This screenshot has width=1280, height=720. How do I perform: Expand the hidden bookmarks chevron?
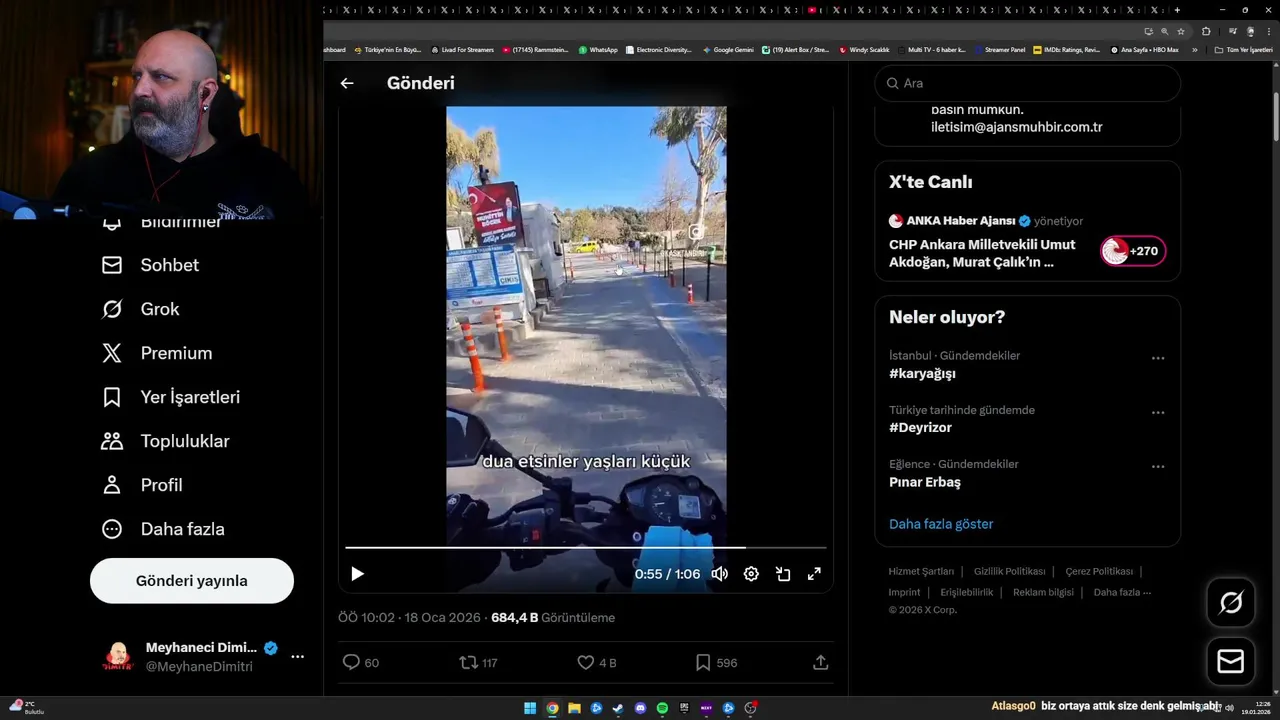(1194, 49)
